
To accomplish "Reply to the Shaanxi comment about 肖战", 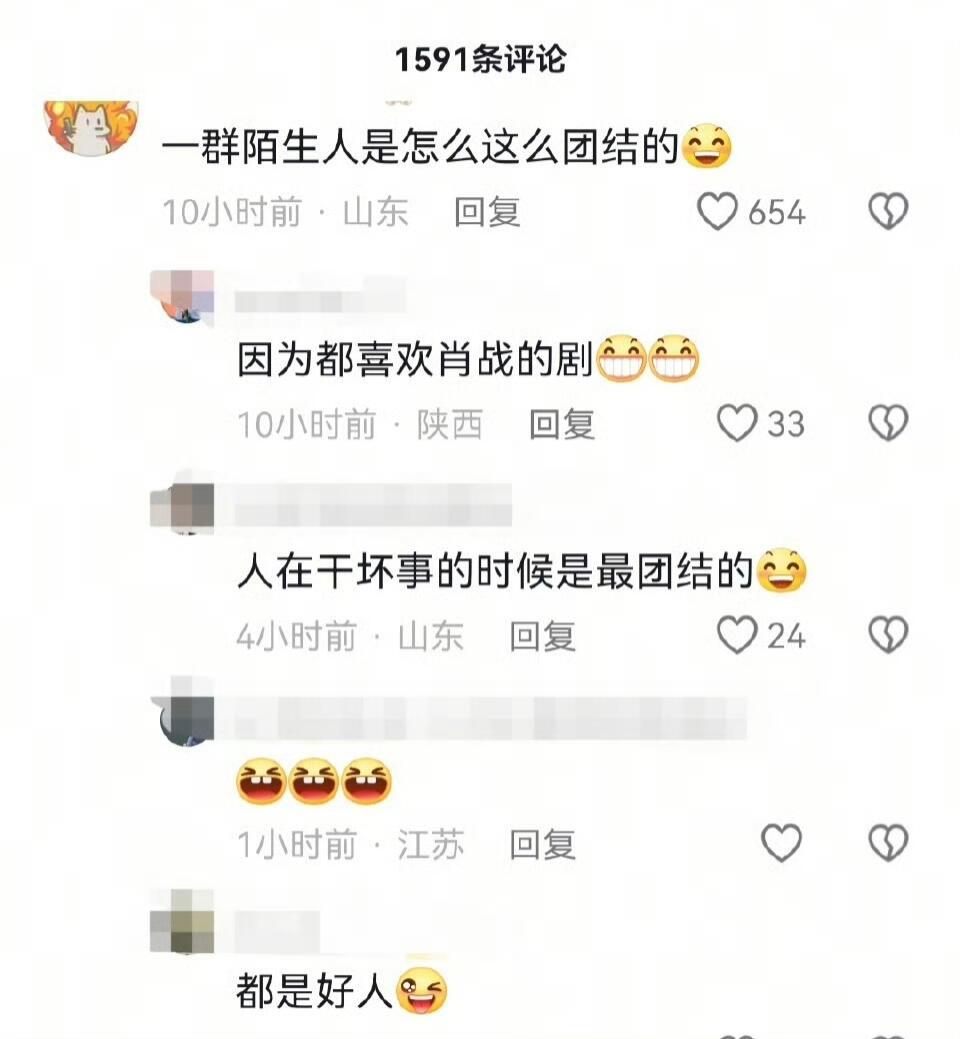I will pyautogui.click(x=562, y=424).
